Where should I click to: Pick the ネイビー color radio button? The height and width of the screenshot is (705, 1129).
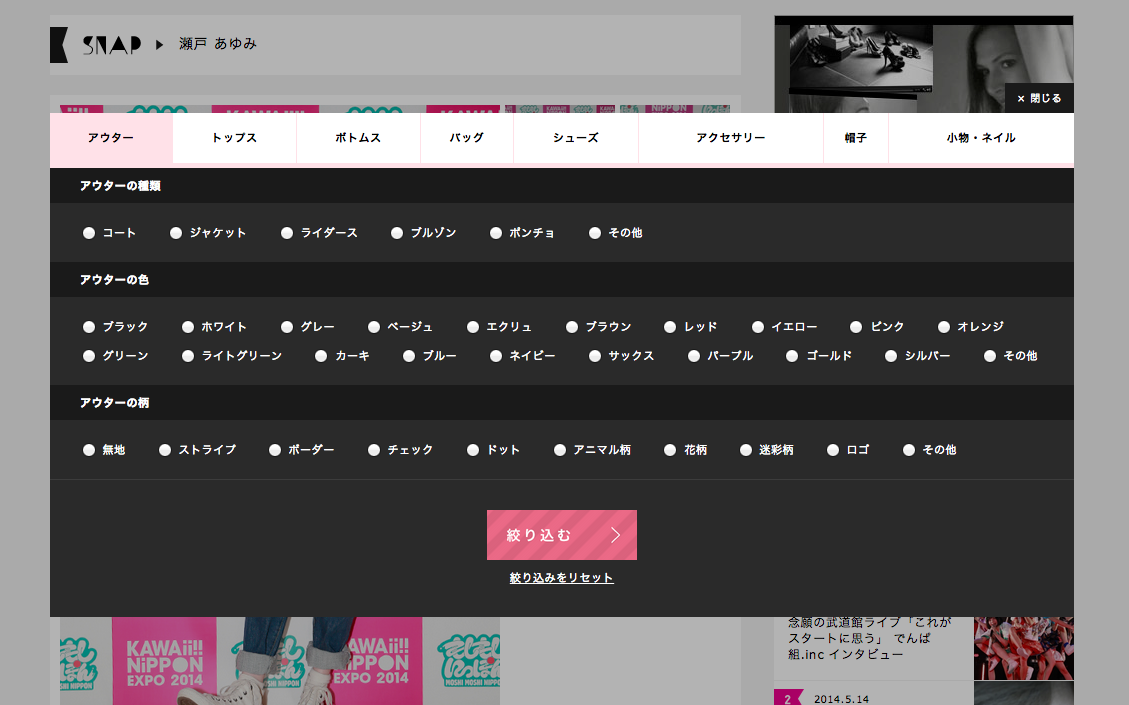[x=496, y=356]
